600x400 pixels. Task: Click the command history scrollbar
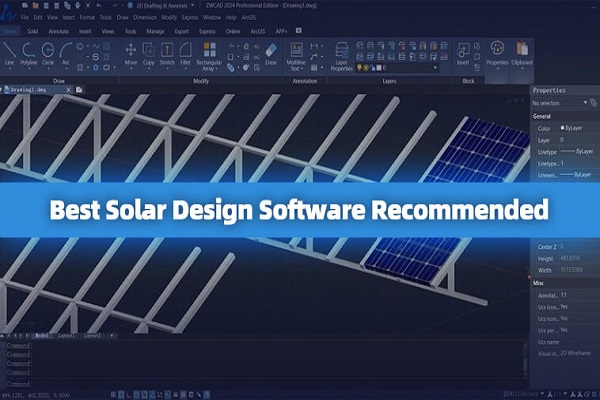click(526, 360)
